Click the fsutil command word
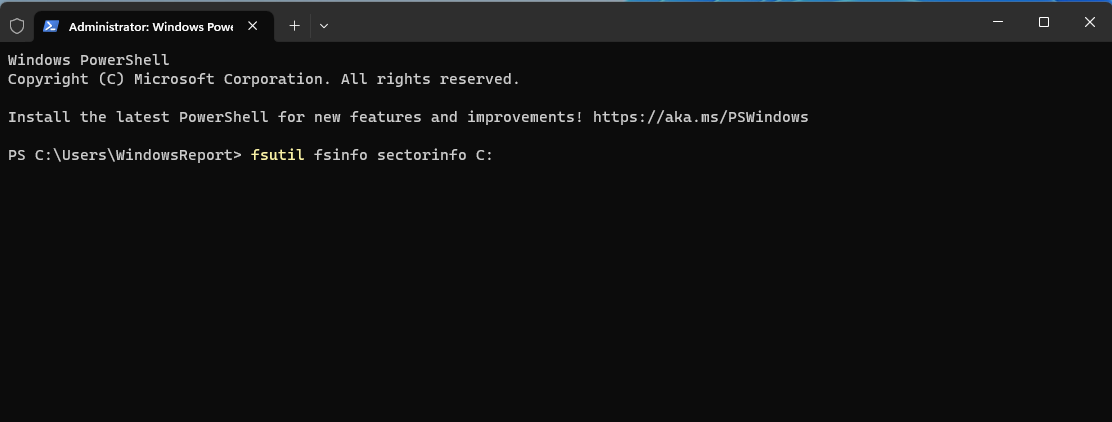The width and height of the screenshot is (1112, 422). coord(278,155)
